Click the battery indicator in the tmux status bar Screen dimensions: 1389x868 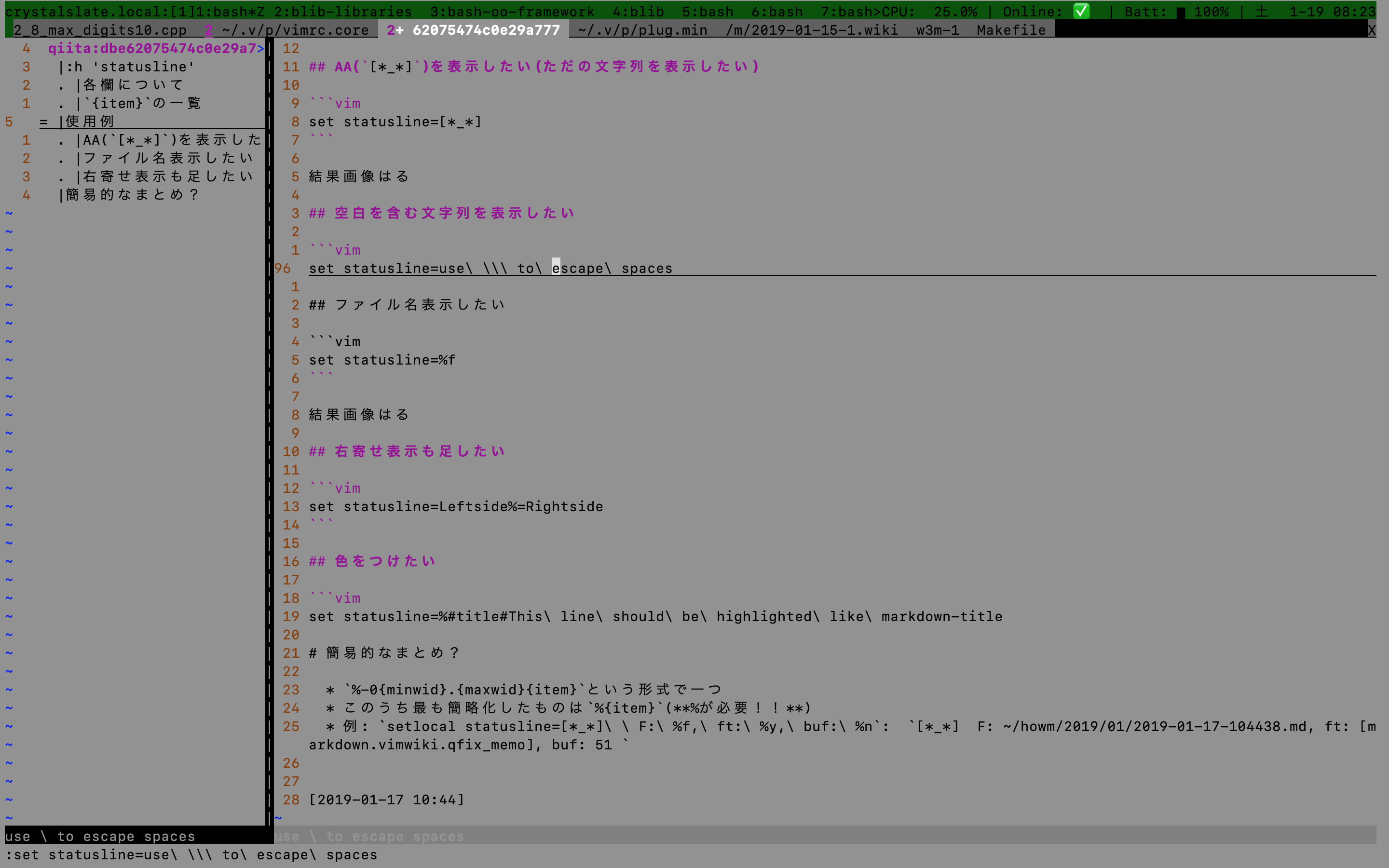(x=1182, y=11)
